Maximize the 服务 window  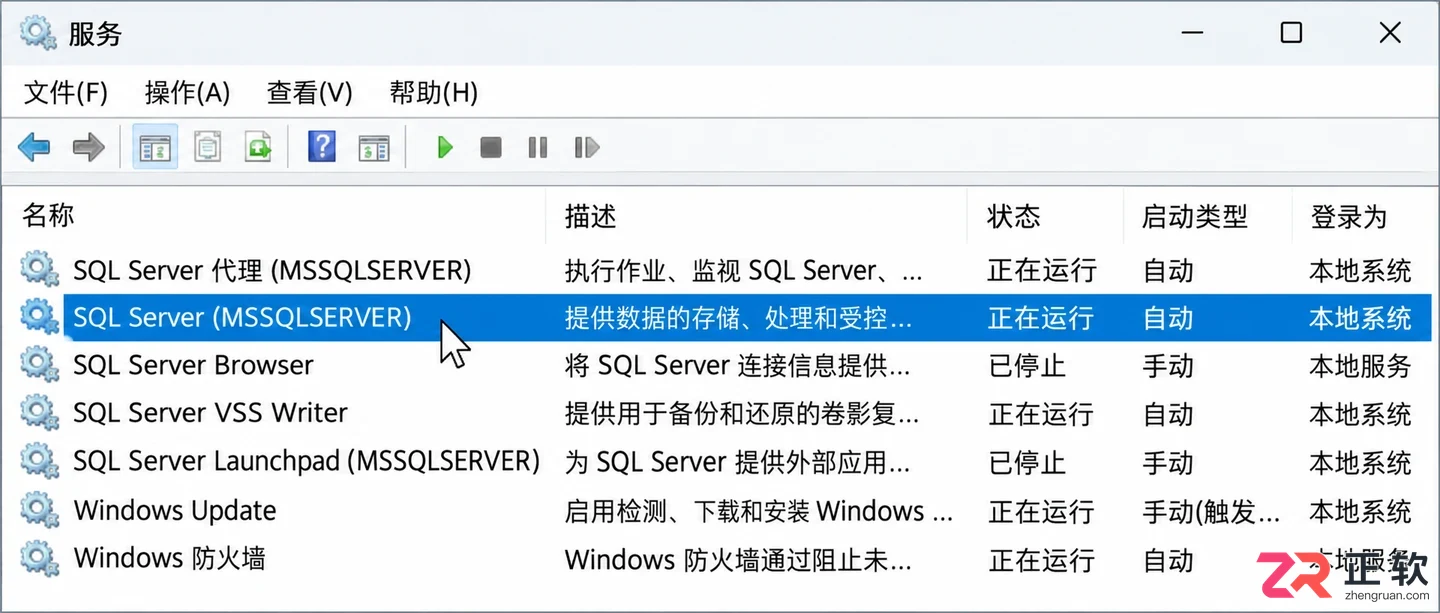[1291, 32]
